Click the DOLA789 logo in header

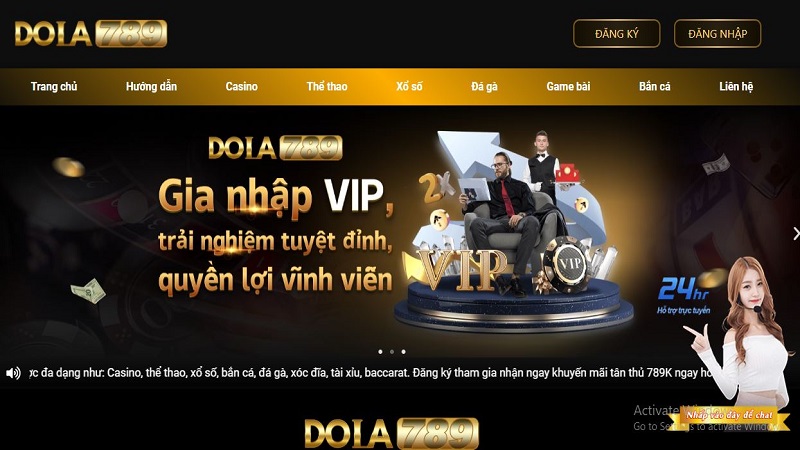[x=91, y=34]
